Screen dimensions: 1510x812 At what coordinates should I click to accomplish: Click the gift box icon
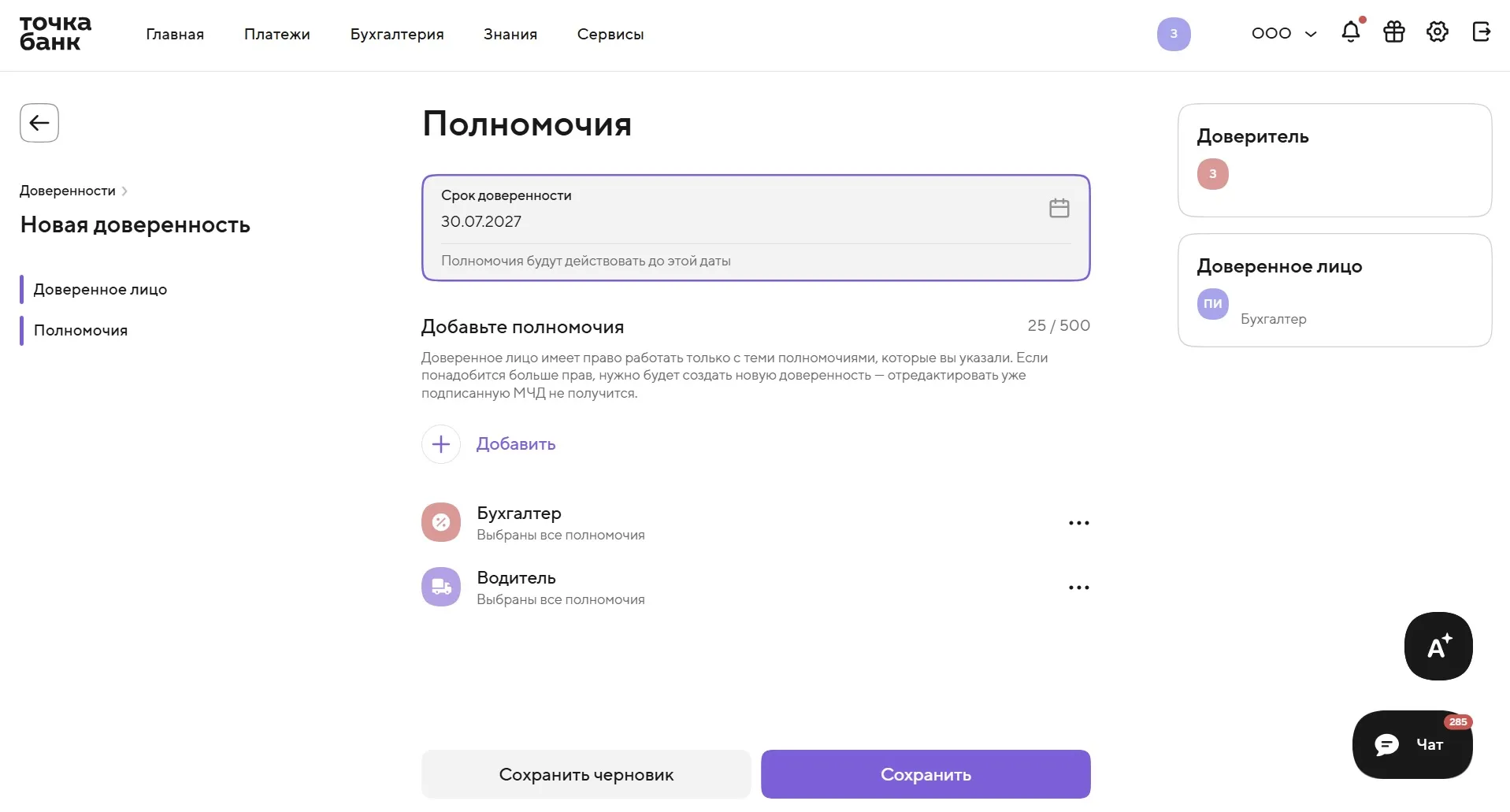(1394, 32)
